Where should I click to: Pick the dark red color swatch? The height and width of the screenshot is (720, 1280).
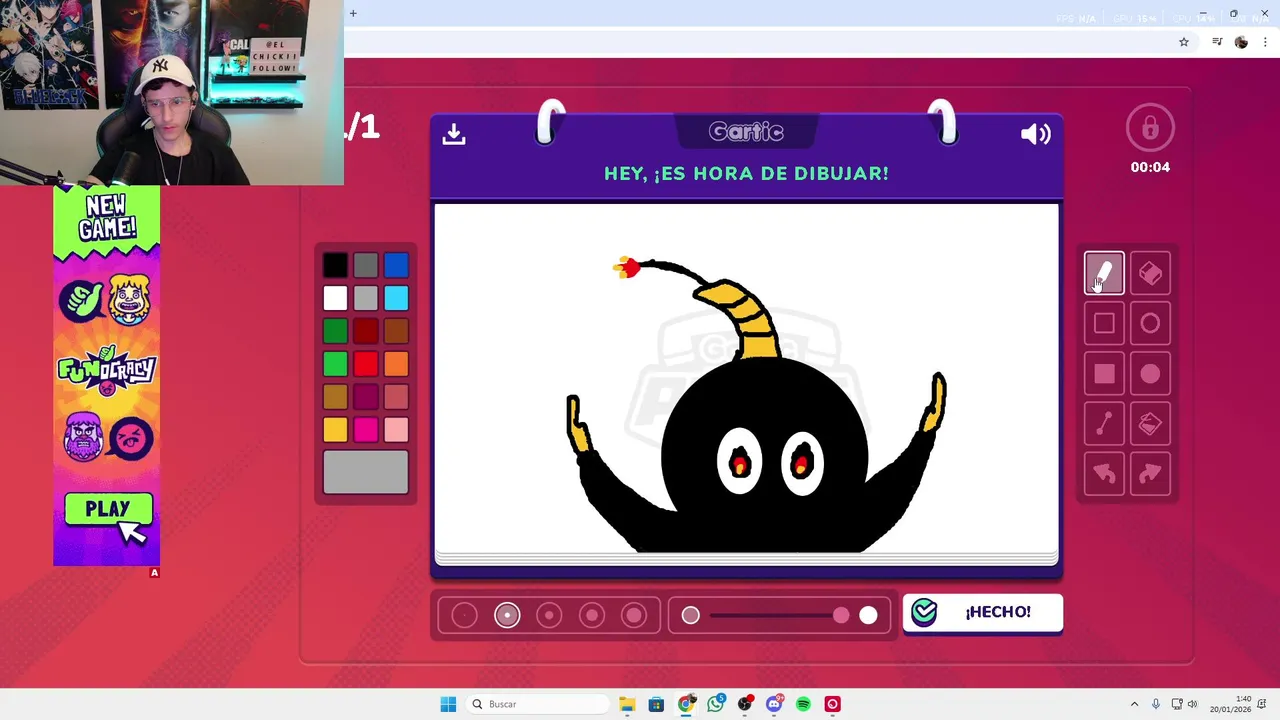(366, 331)
